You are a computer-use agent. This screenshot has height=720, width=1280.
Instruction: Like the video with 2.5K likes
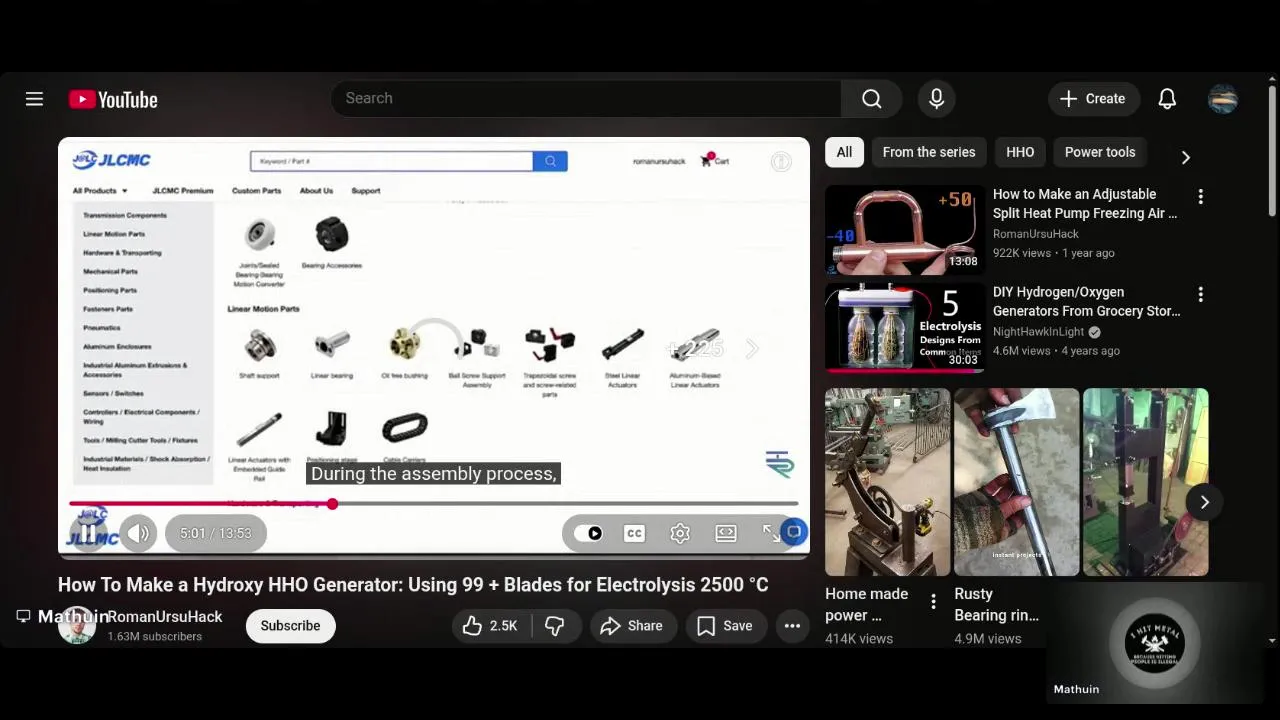pos(491,626)
